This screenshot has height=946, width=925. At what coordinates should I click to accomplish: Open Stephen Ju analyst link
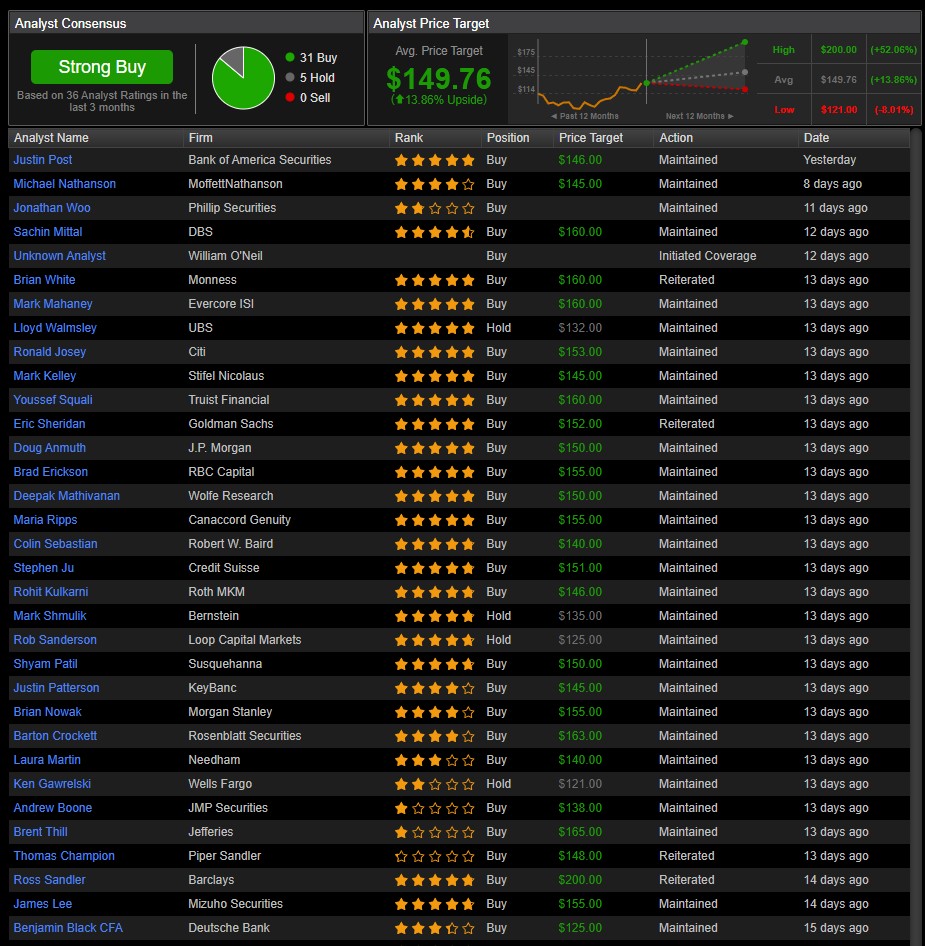[x=43, y=568]
